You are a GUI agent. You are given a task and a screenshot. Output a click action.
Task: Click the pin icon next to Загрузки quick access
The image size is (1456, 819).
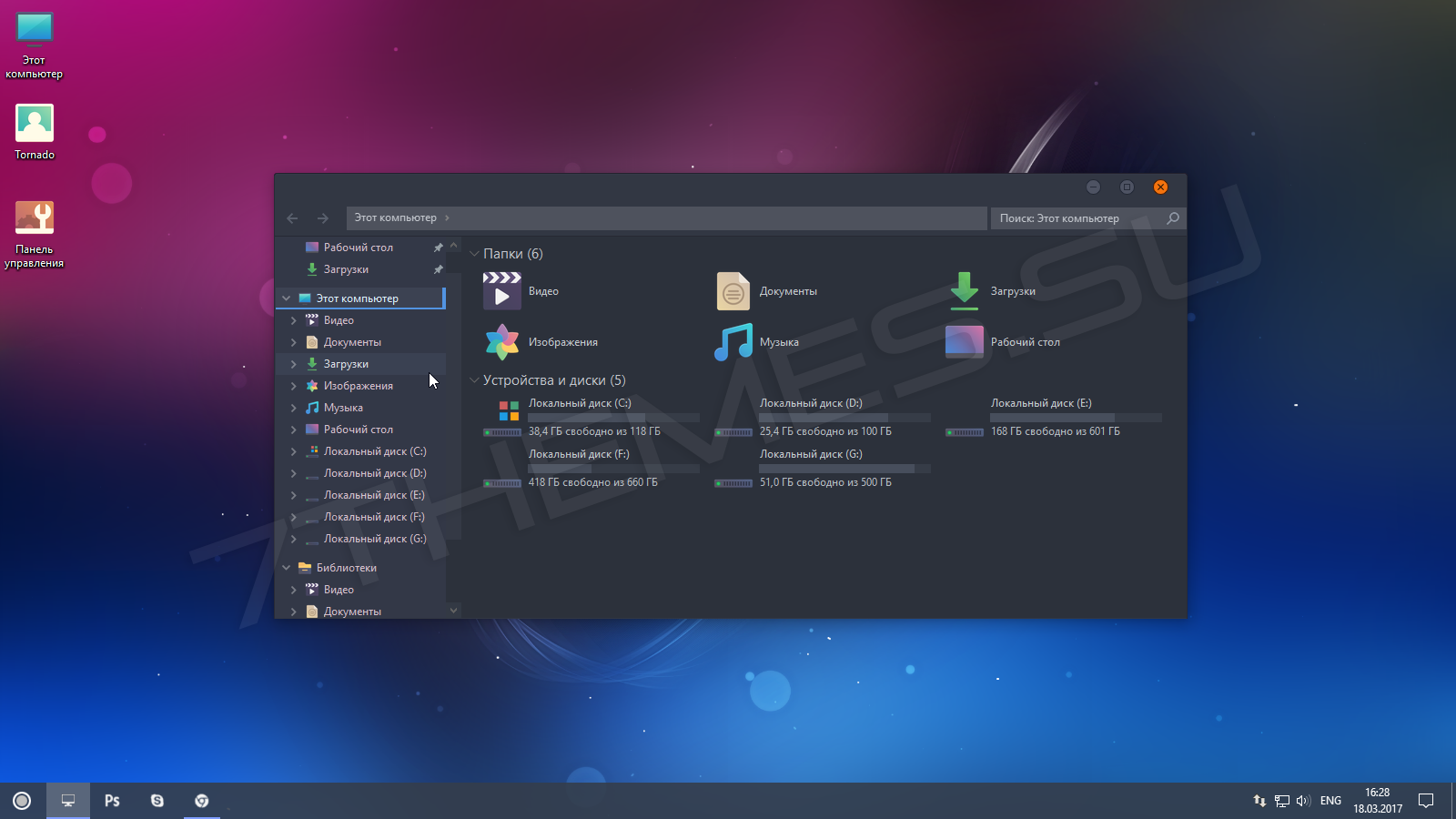438,269
